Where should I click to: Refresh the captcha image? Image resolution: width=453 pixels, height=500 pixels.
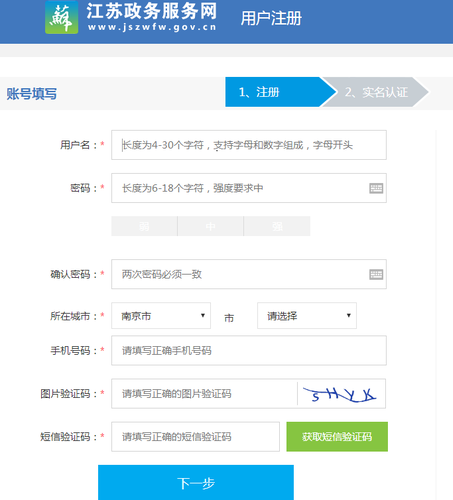tap(341, 394)
